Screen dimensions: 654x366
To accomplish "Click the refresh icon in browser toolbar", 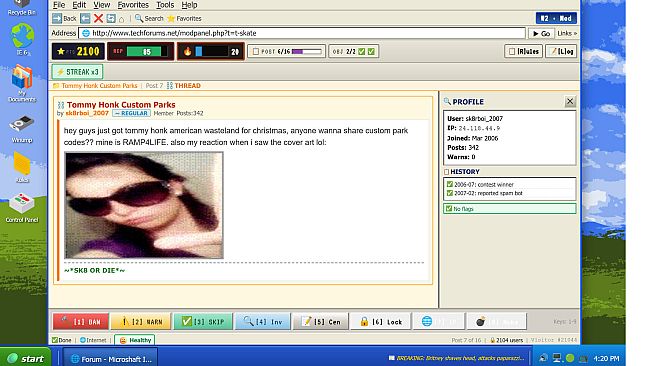I will pyautogui.click(x=111, y=18).
